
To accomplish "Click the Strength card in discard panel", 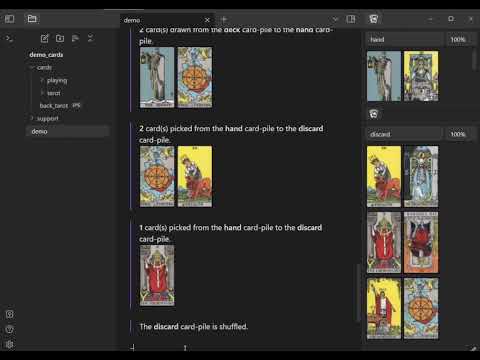I will pos(384,176).
